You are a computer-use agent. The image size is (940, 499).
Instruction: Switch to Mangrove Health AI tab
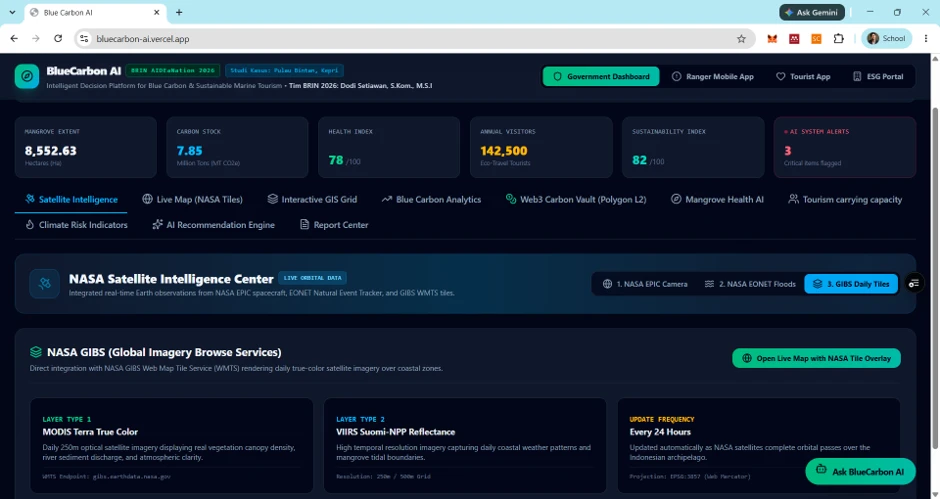[x=717, y=199]
